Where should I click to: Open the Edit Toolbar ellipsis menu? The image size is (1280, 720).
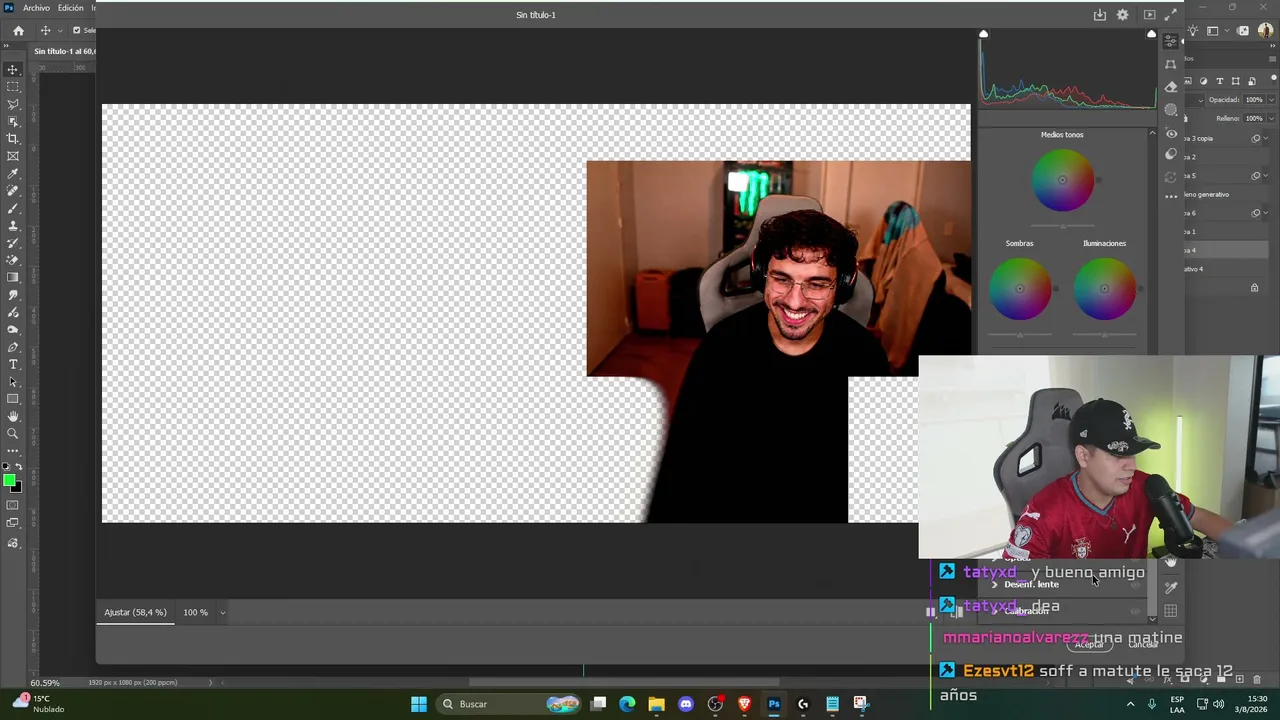point(13,451)
